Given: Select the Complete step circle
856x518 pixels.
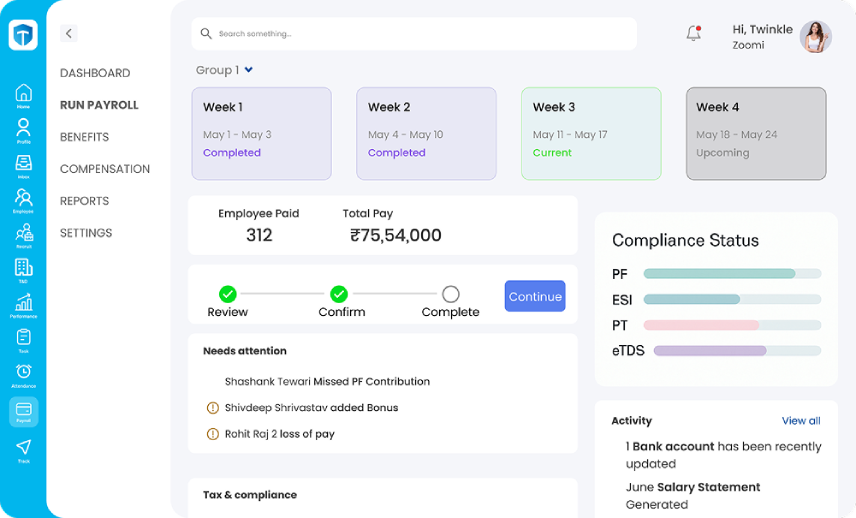Looking at the screenshot, I should (x=450, y=294).
